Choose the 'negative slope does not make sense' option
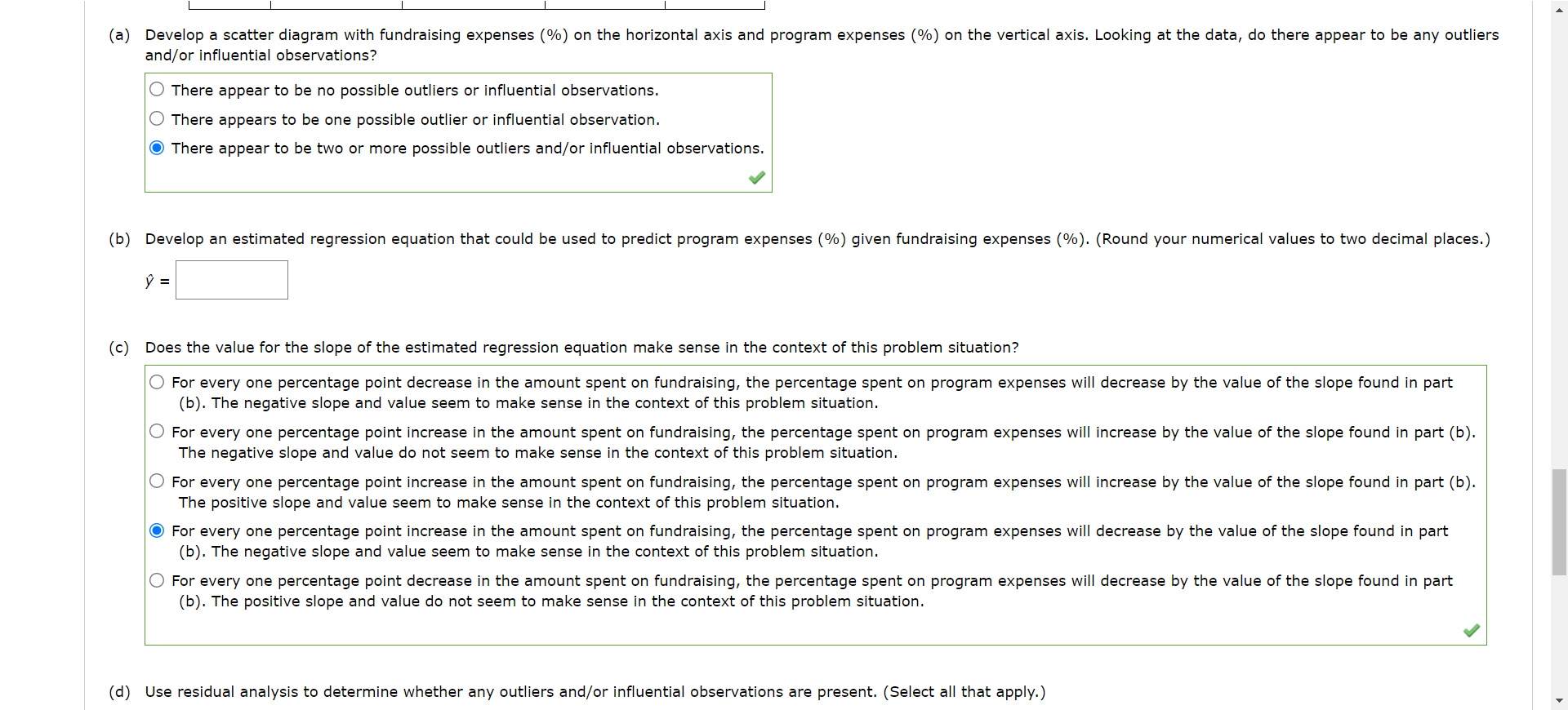The image size is (1568, 710). [156, 431]
